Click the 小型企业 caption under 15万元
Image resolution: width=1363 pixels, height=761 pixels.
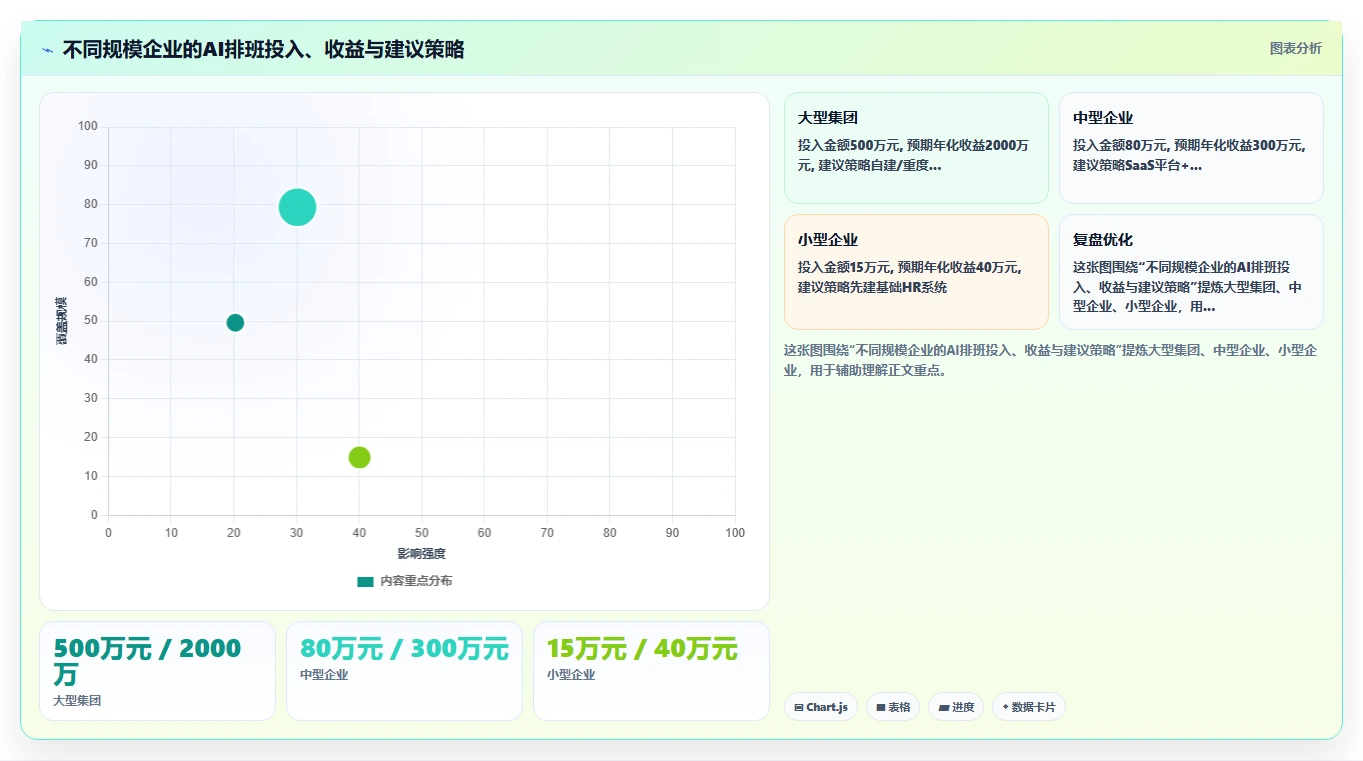coord(571,675)
